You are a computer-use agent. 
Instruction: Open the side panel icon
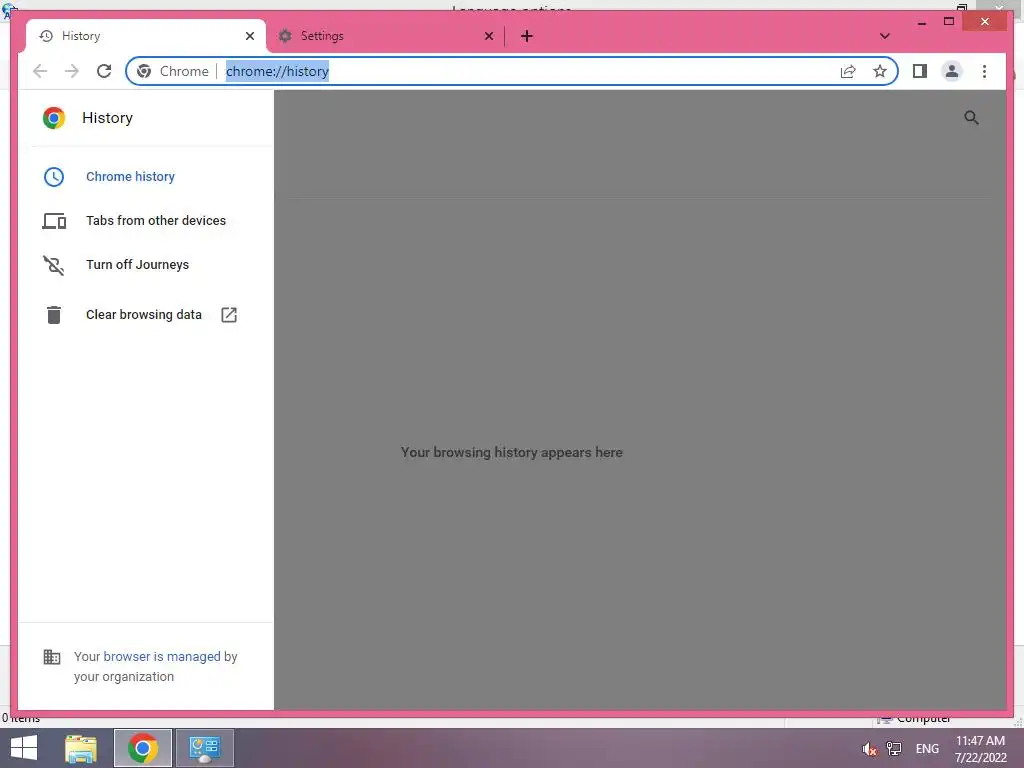pos(920,71)
